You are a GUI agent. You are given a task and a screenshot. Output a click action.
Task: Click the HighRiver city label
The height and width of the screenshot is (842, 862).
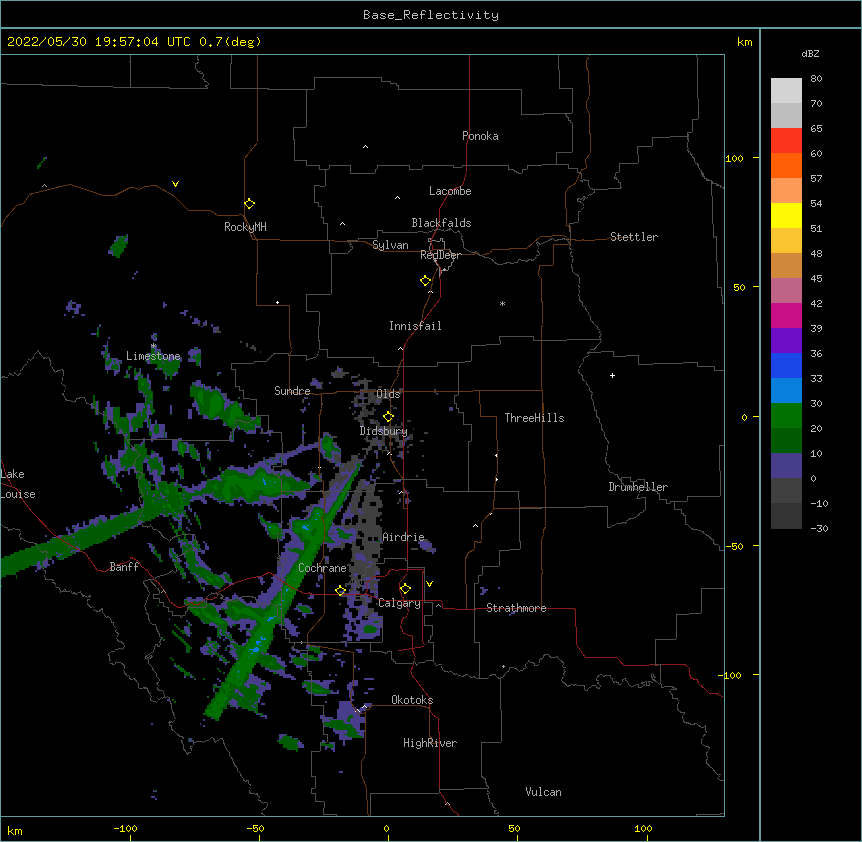(x=430, y=743)
